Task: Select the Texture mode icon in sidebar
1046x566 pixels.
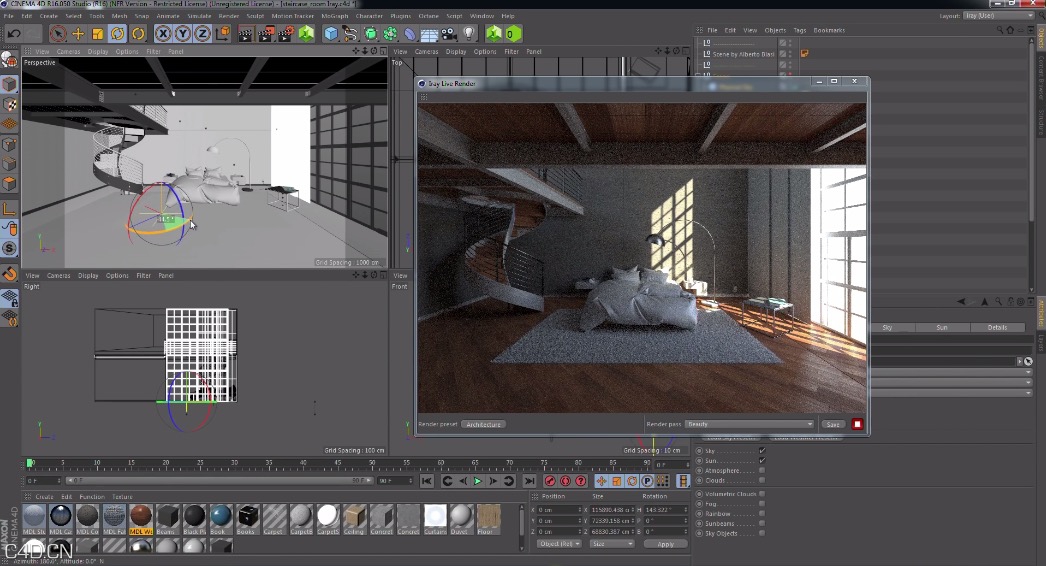Action: click(9, 104)
